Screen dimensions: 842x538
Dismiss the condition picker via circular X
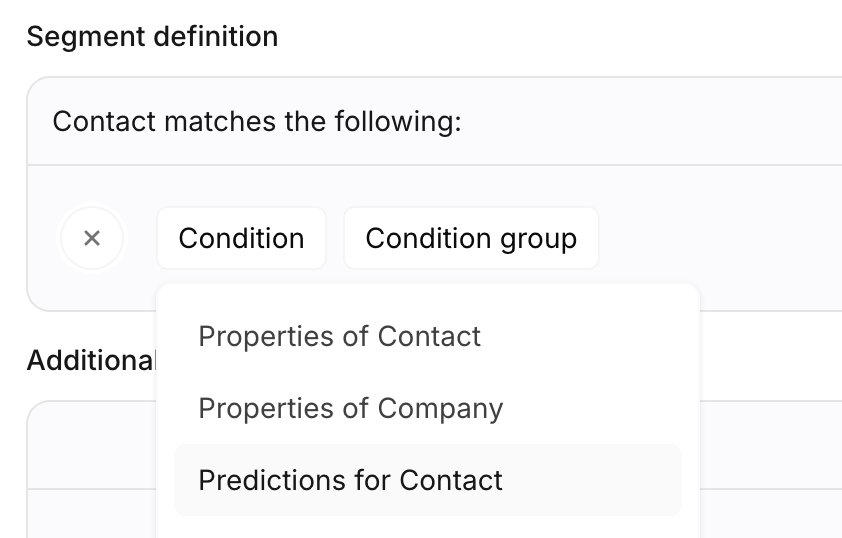[x=92, y=238]
